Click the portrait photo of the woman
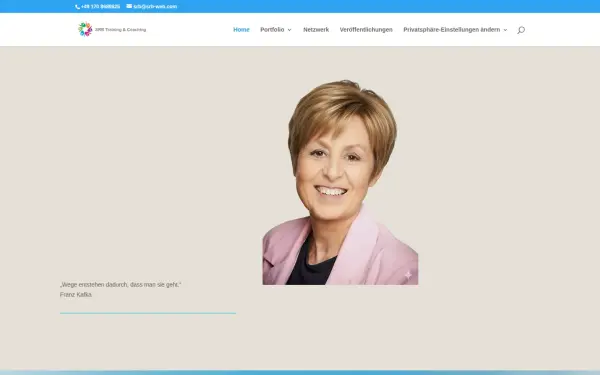The height and width of the screenshot is (375, 600). click(340, 182)
